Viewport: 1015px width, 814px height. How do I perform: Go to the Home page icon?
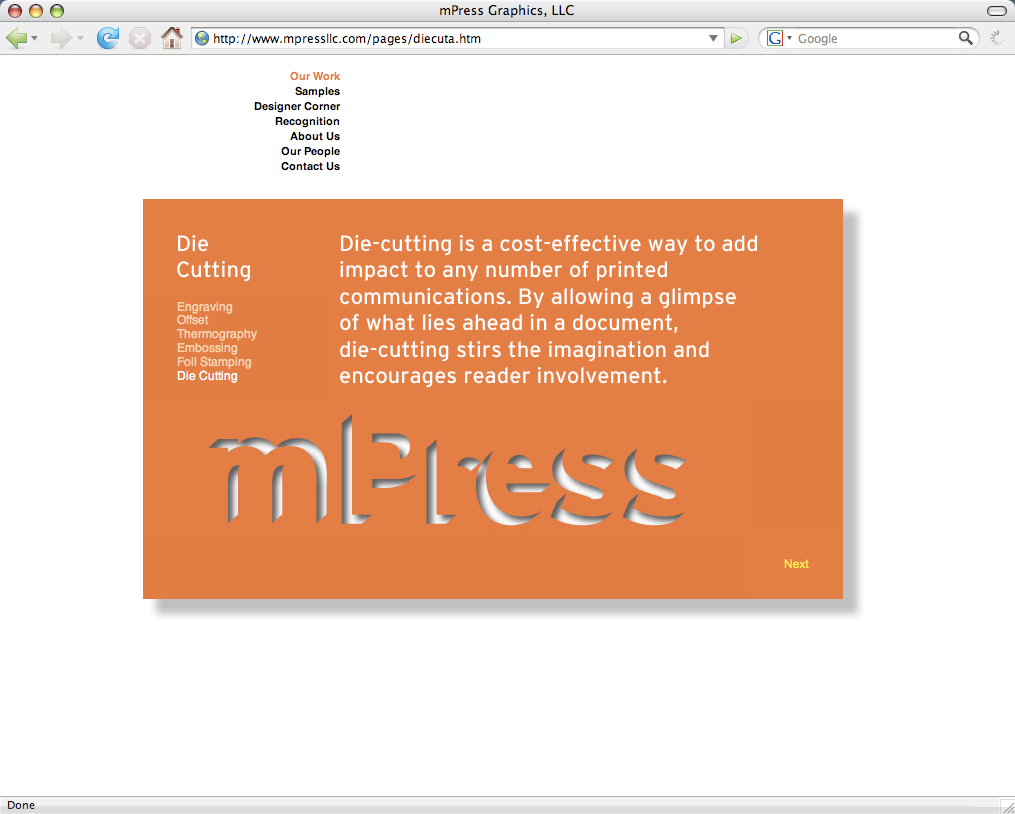[x=172, y=38]
